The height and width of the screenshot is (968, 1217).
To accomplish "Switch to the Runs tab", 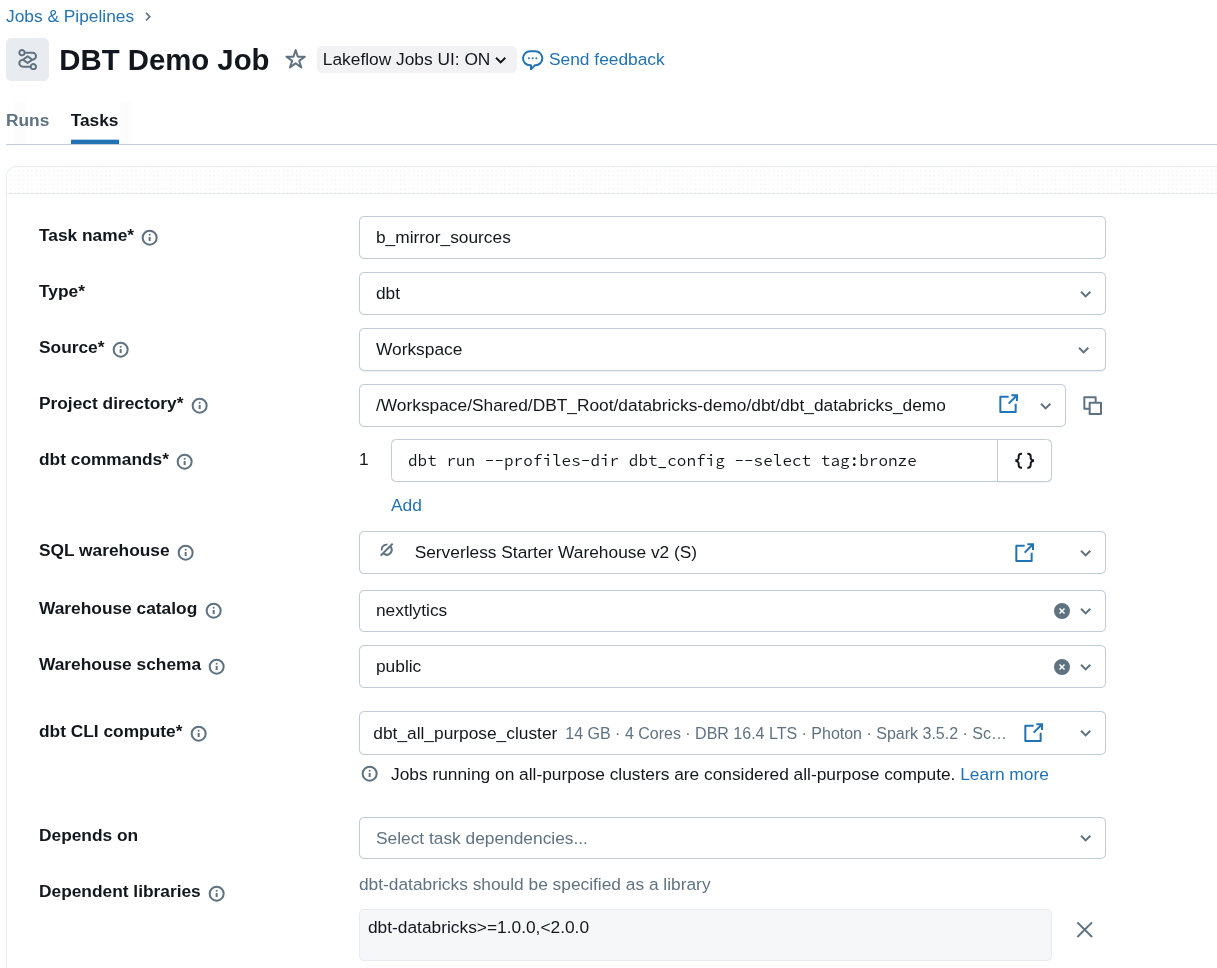I will click(27, 120).
